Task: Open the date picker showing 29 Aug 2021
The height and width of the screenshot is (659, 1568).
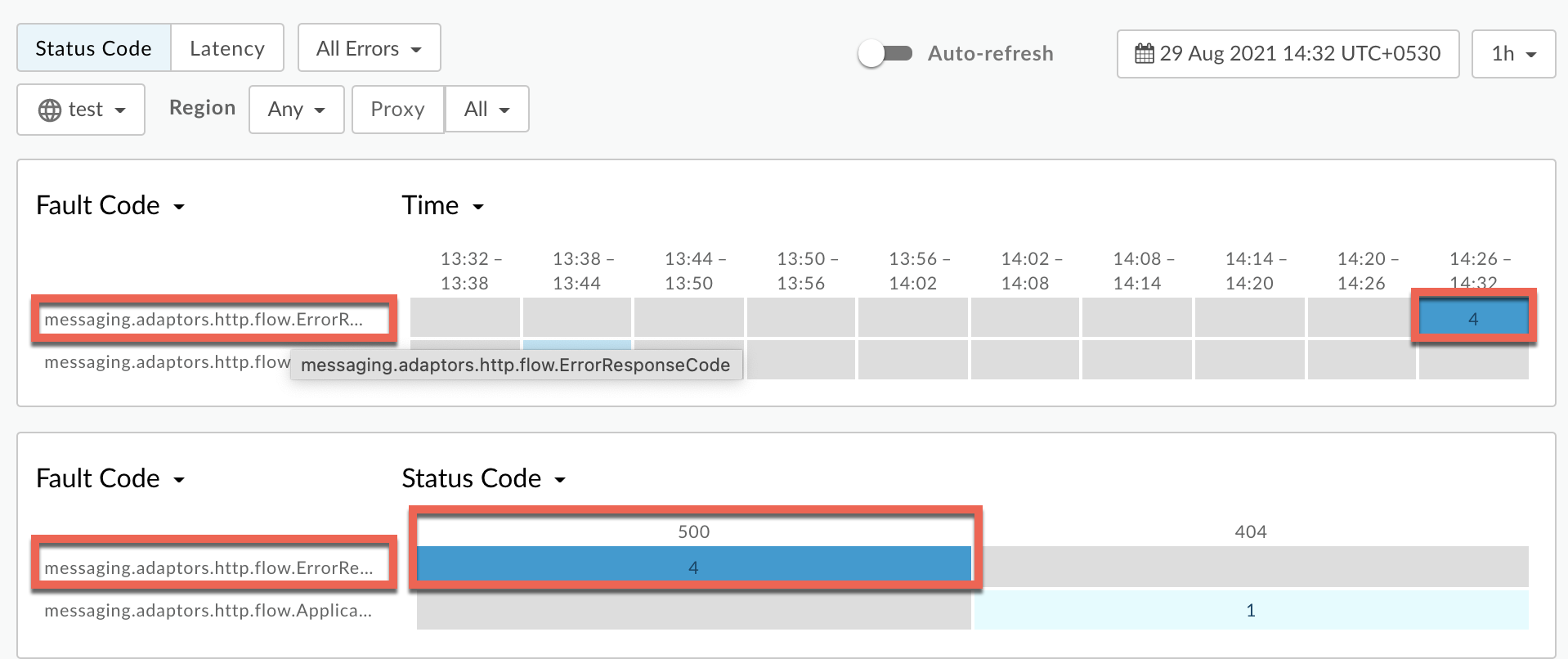Action: click(x=1288, y=54)
